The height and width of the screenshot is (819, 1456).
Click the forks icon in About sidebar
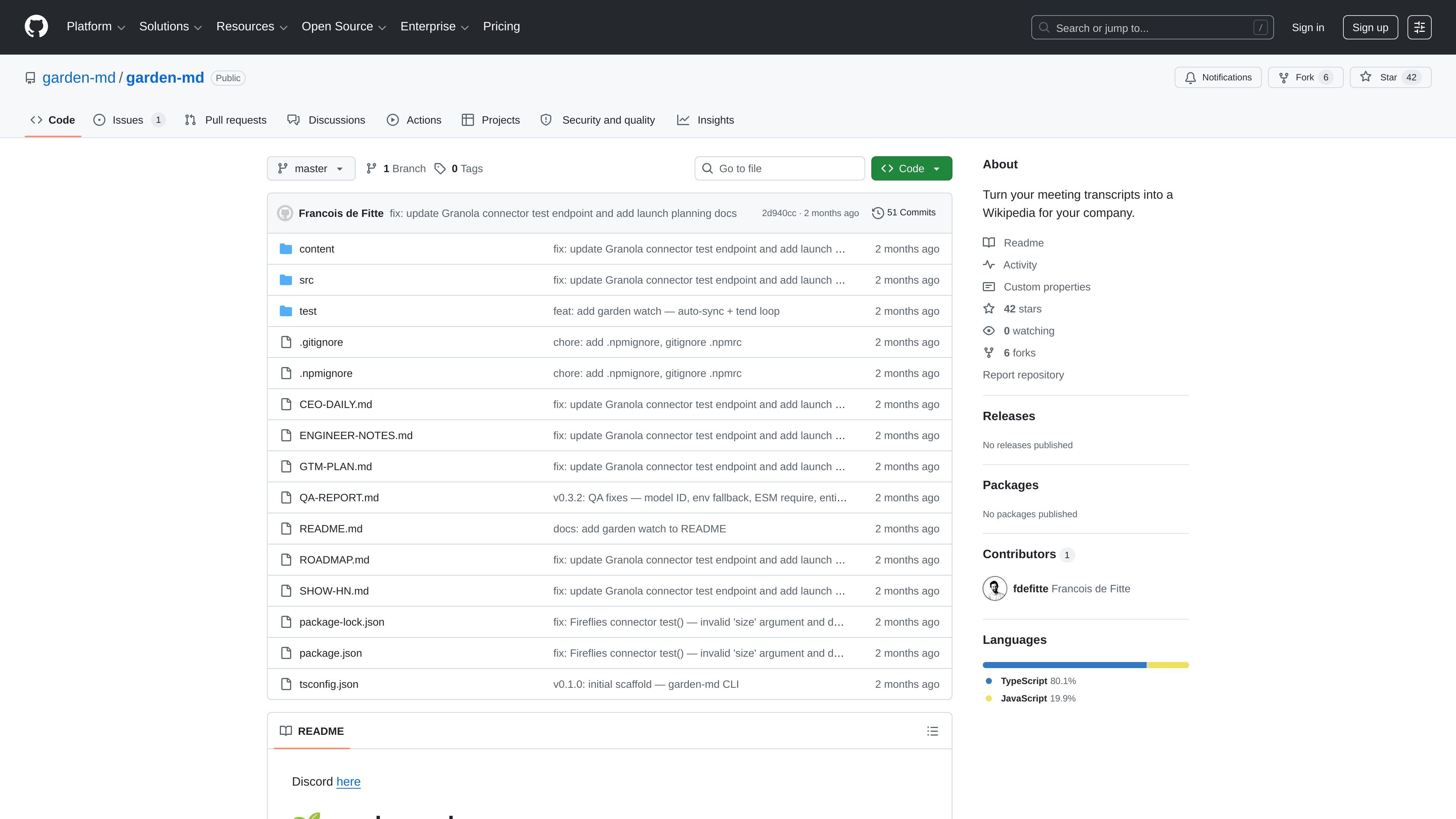click(x=988, y=353)
